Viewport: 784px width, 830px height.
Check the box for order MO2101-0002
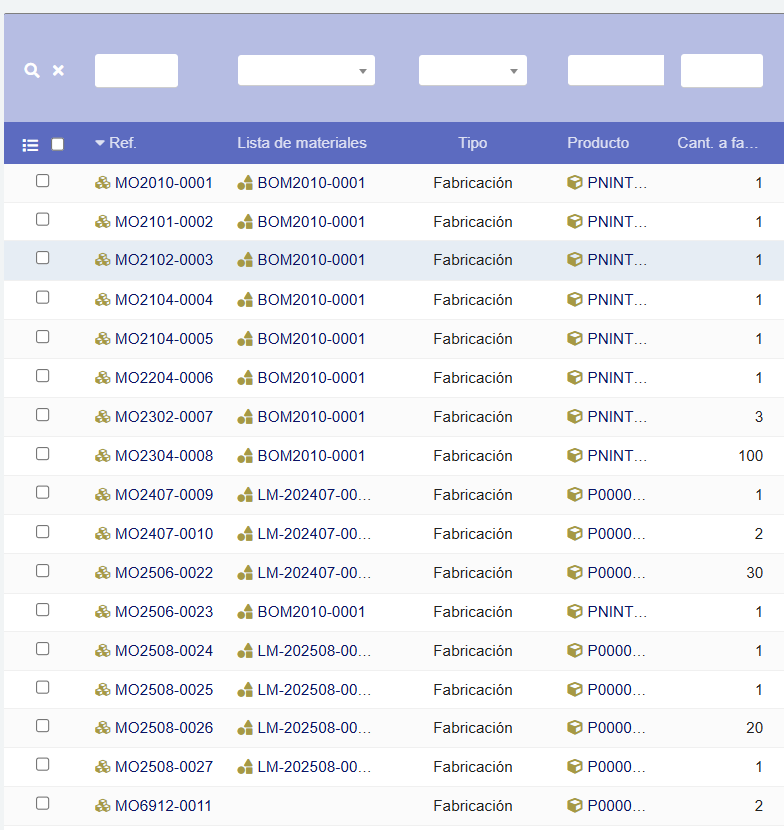point(43,220)
